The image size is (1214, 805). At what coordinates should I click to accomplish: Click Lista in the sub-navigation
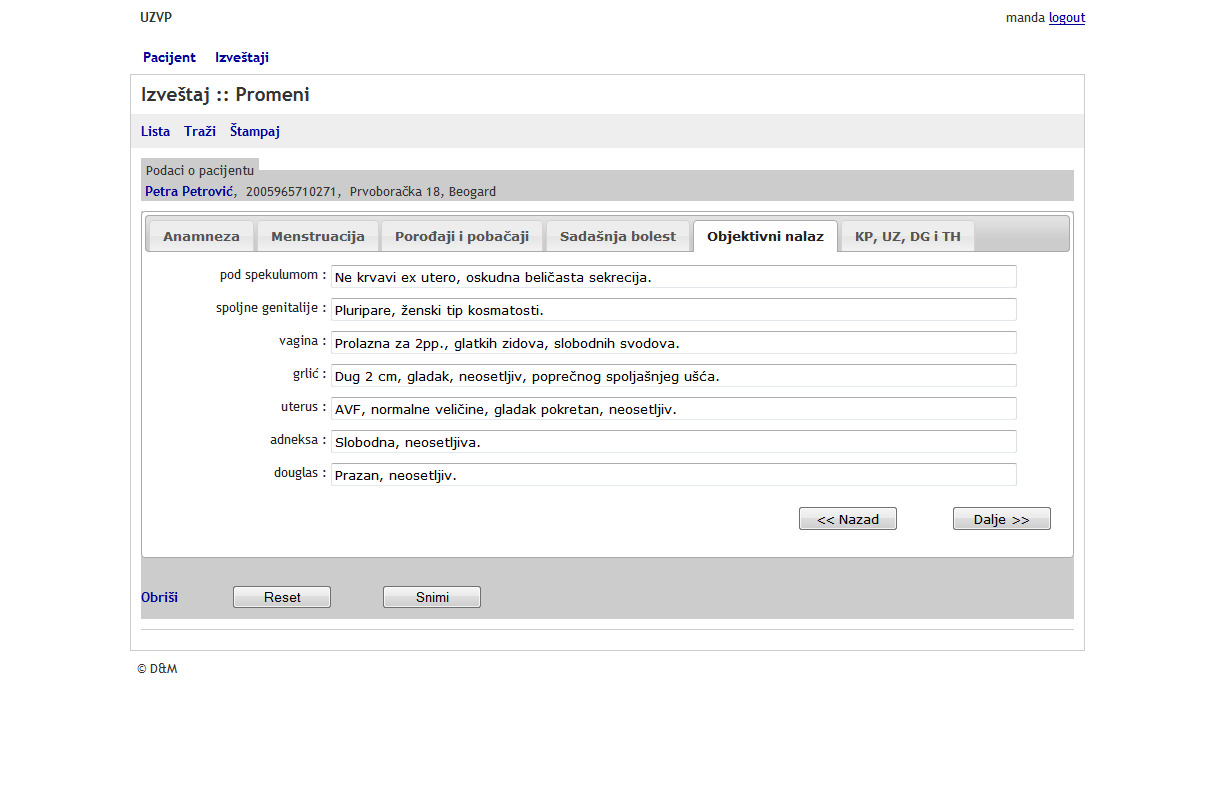[x=155, y=131]
